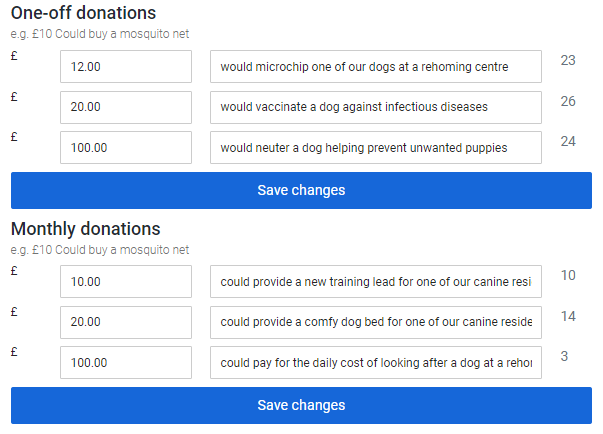Click character counter 14 beside dog bed description
This screenshot has width=603, height=434.
pos(568,316)
